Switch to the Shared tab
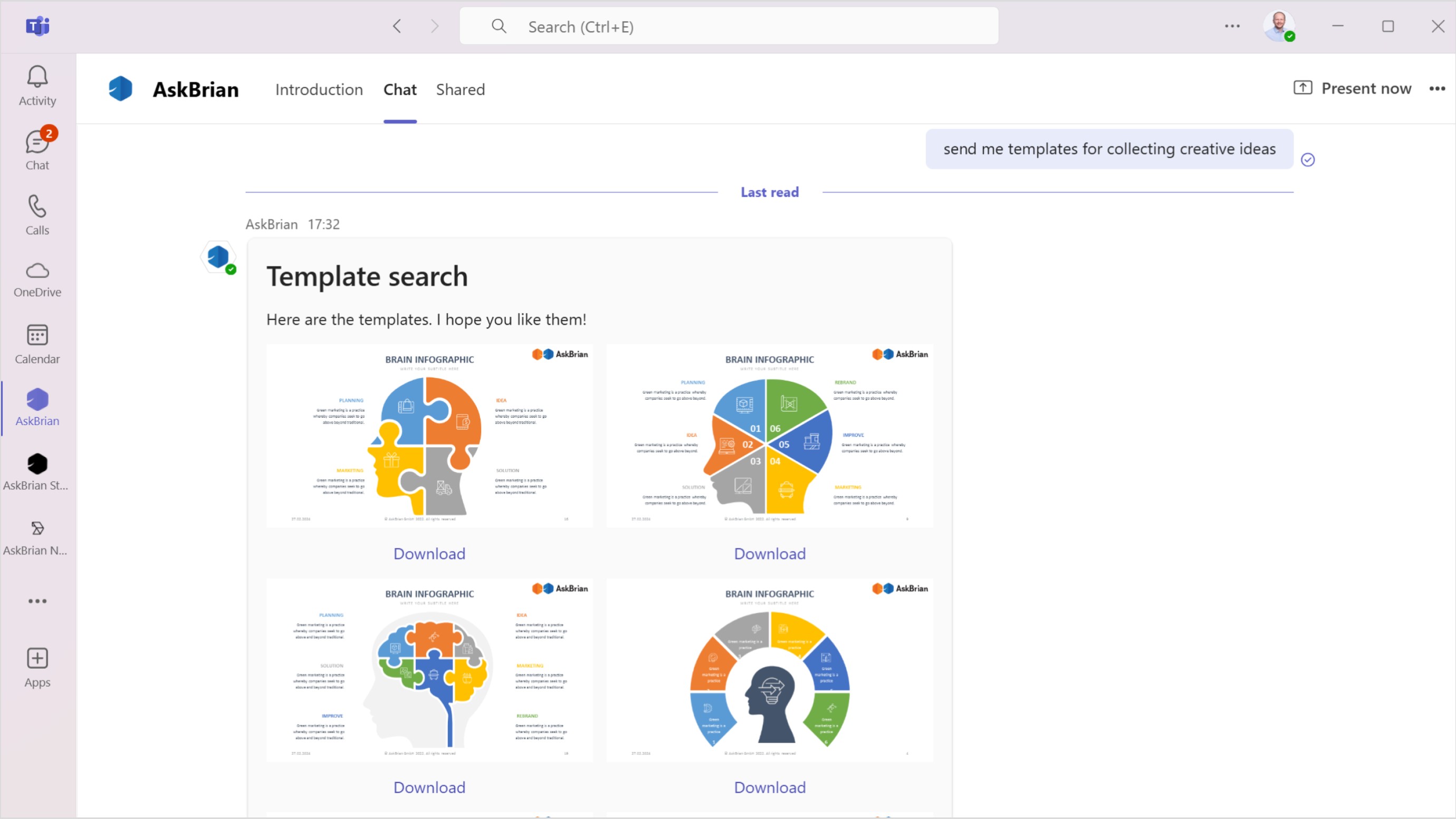Viewport: 1456px width, 819px height. 460,89
